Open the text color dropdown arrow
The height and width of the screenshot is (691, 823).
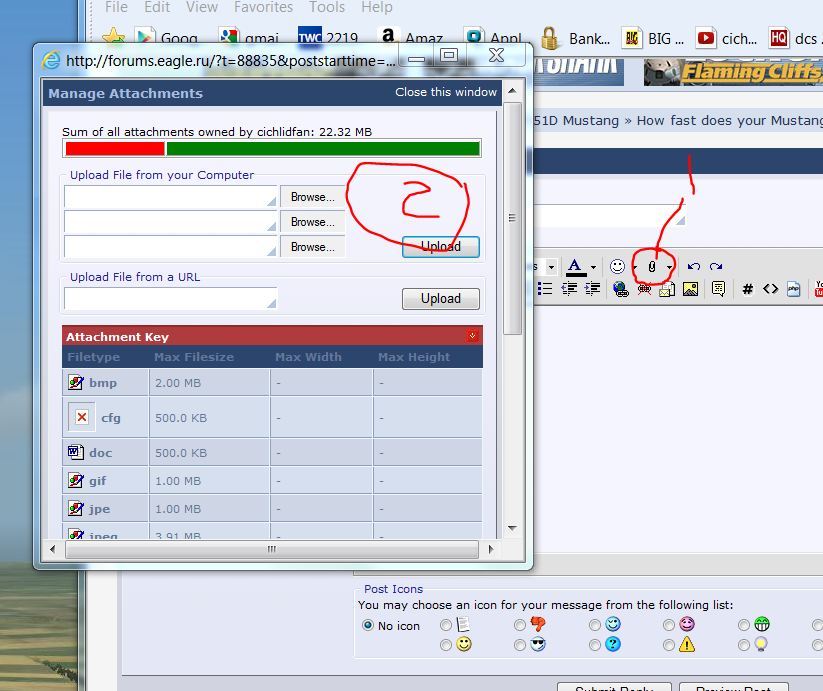tap(593, 267)
